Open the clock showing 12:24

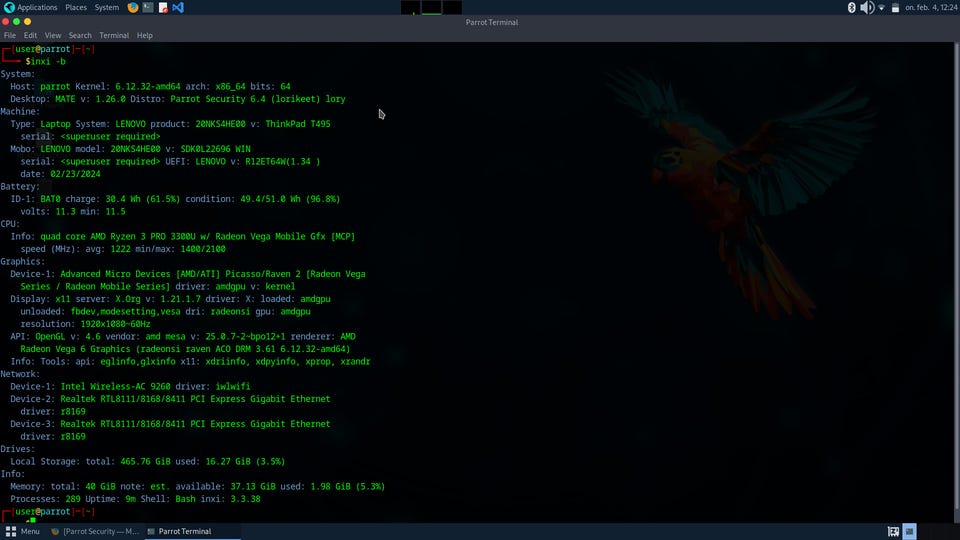pos(930,7)
